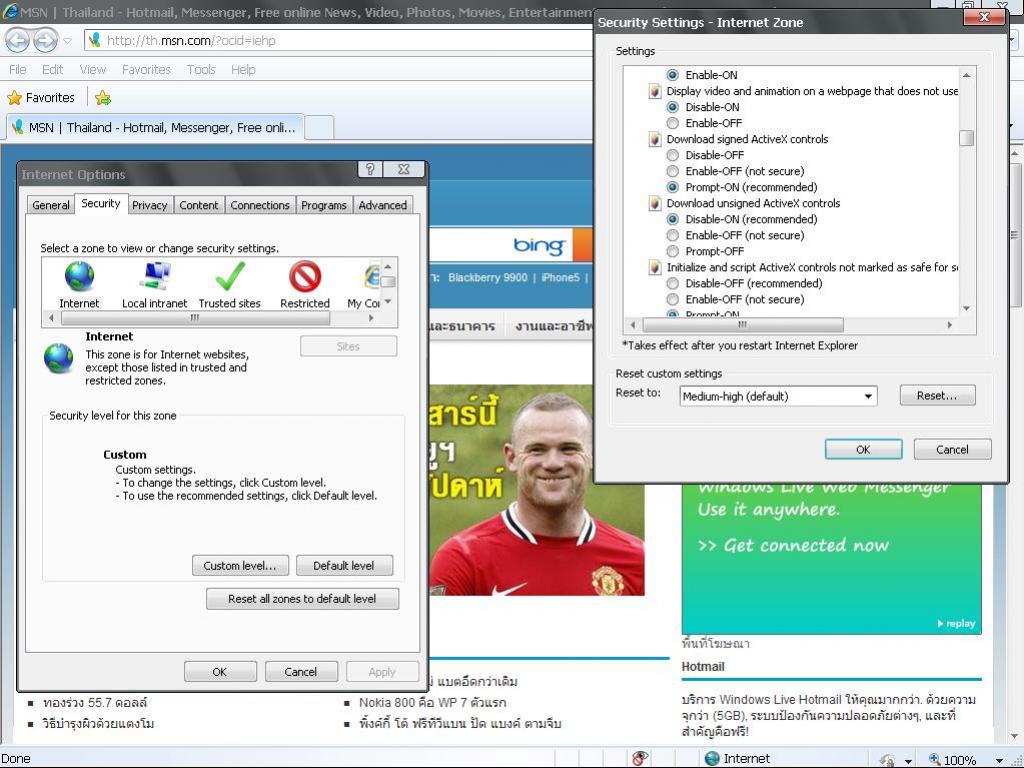Click Cancel in the Internet Options dialog
Image resolution: width=1024 pixels, height=768 pixels.
coord(300,671)
